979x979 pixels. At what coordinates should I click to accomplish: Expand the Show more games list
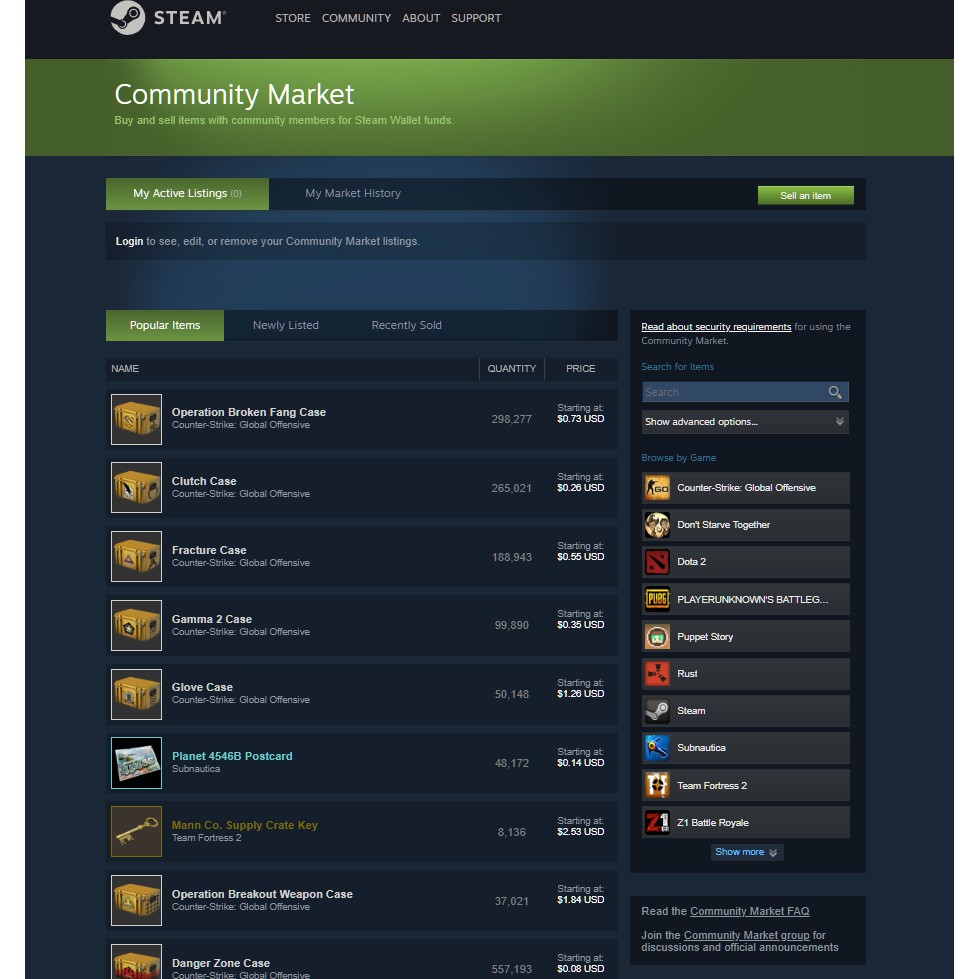pos(747,852)
